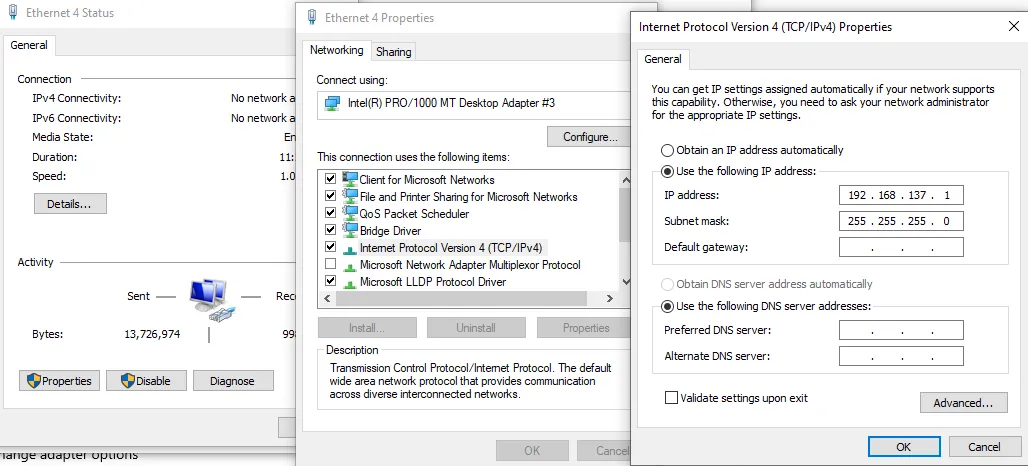This screenshot has width=1028, height=466.
Task: Click the QoS Packet Scheduler icon
Action: (350, 213)
